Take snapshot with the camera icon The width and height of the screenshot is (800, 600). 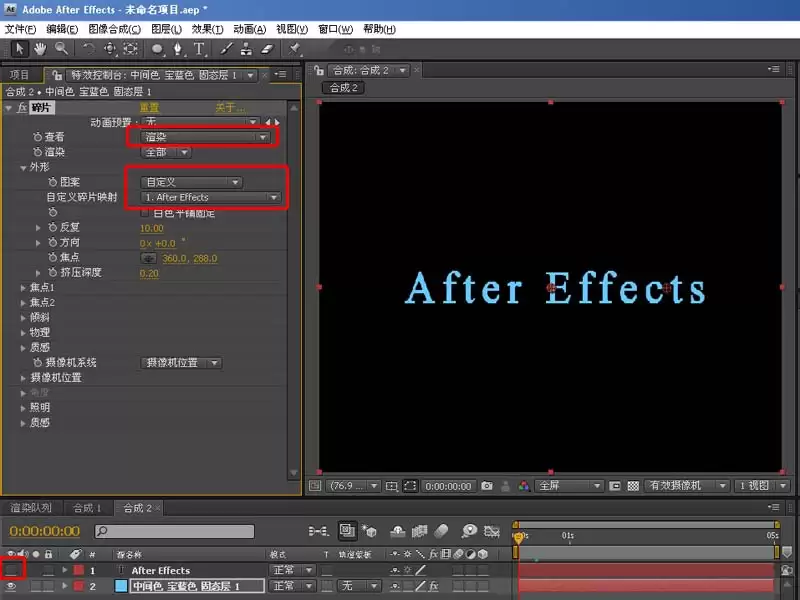click(x=487, y=486)
